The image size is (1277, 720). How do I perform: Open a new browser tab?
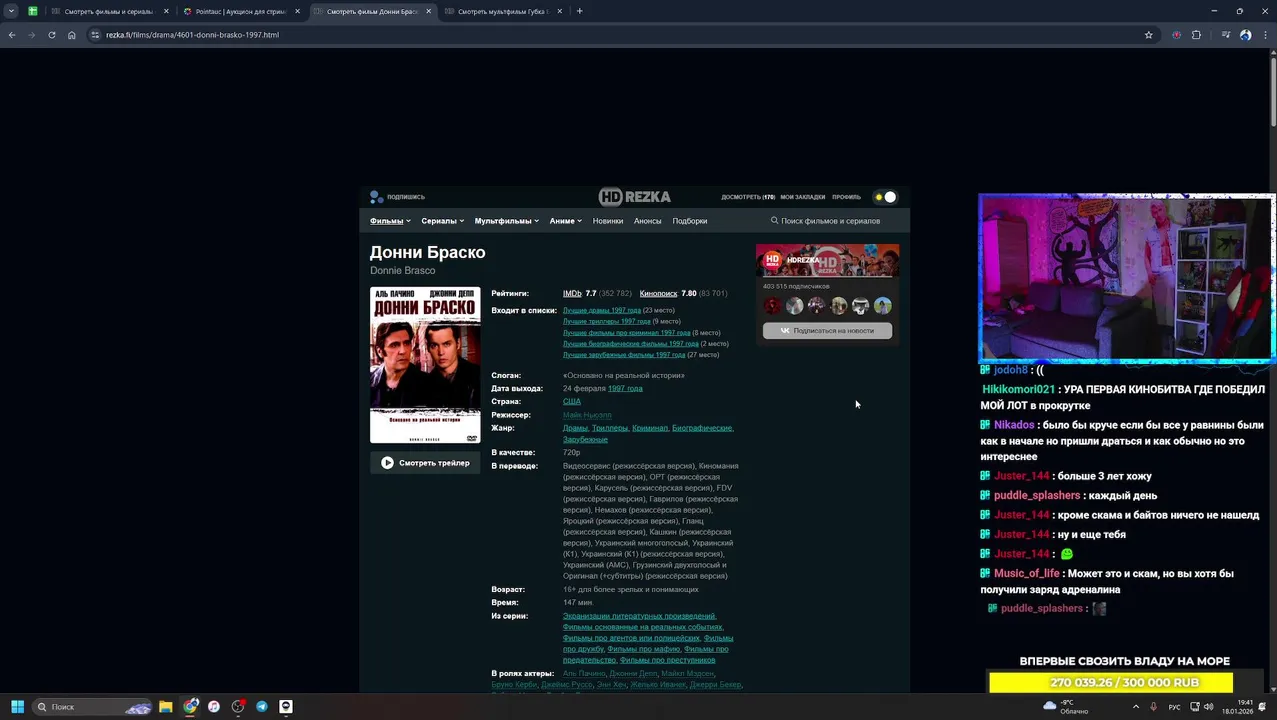[x=579, y=11]
